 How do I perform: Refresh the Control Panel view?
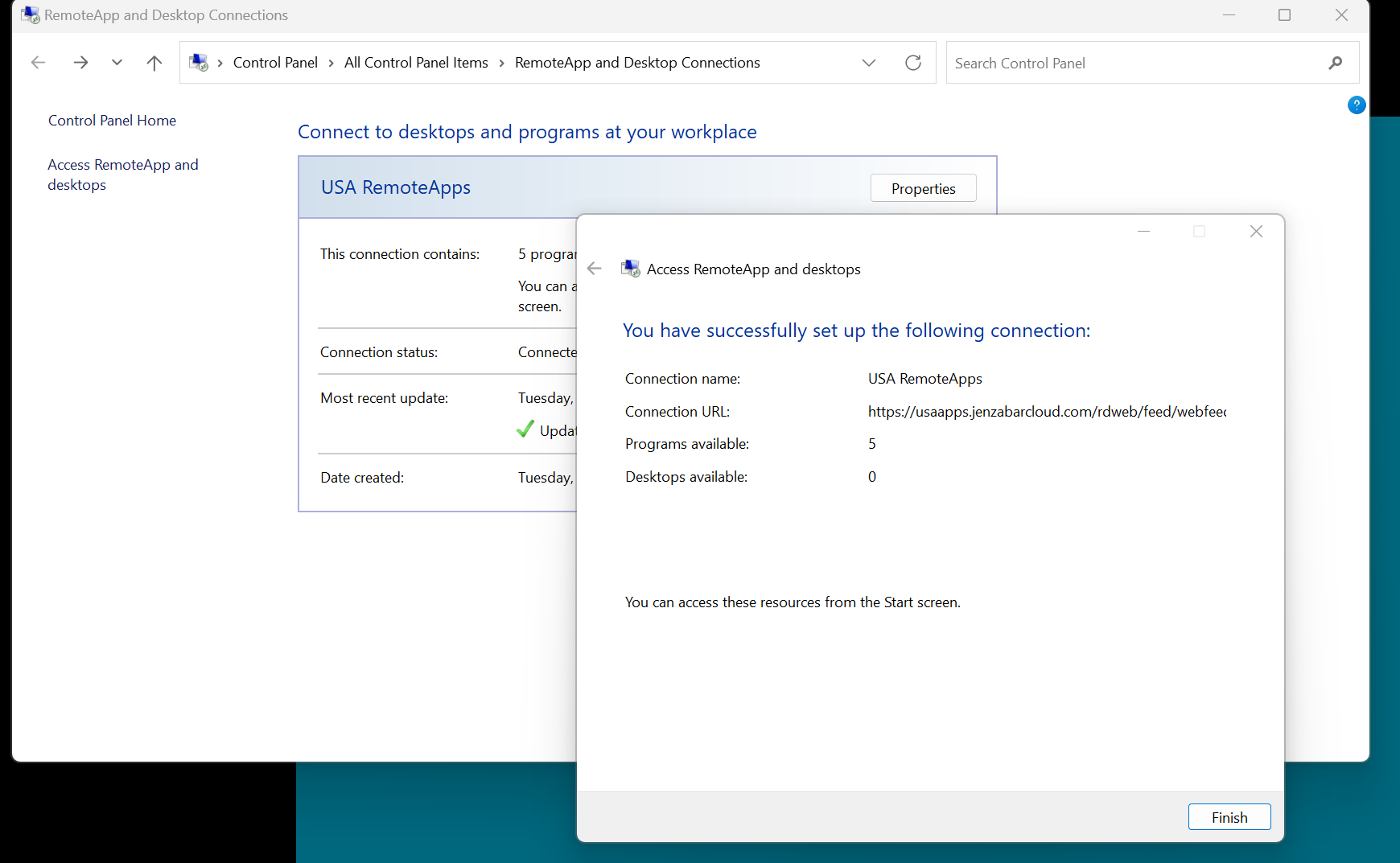tap(913, 63)
